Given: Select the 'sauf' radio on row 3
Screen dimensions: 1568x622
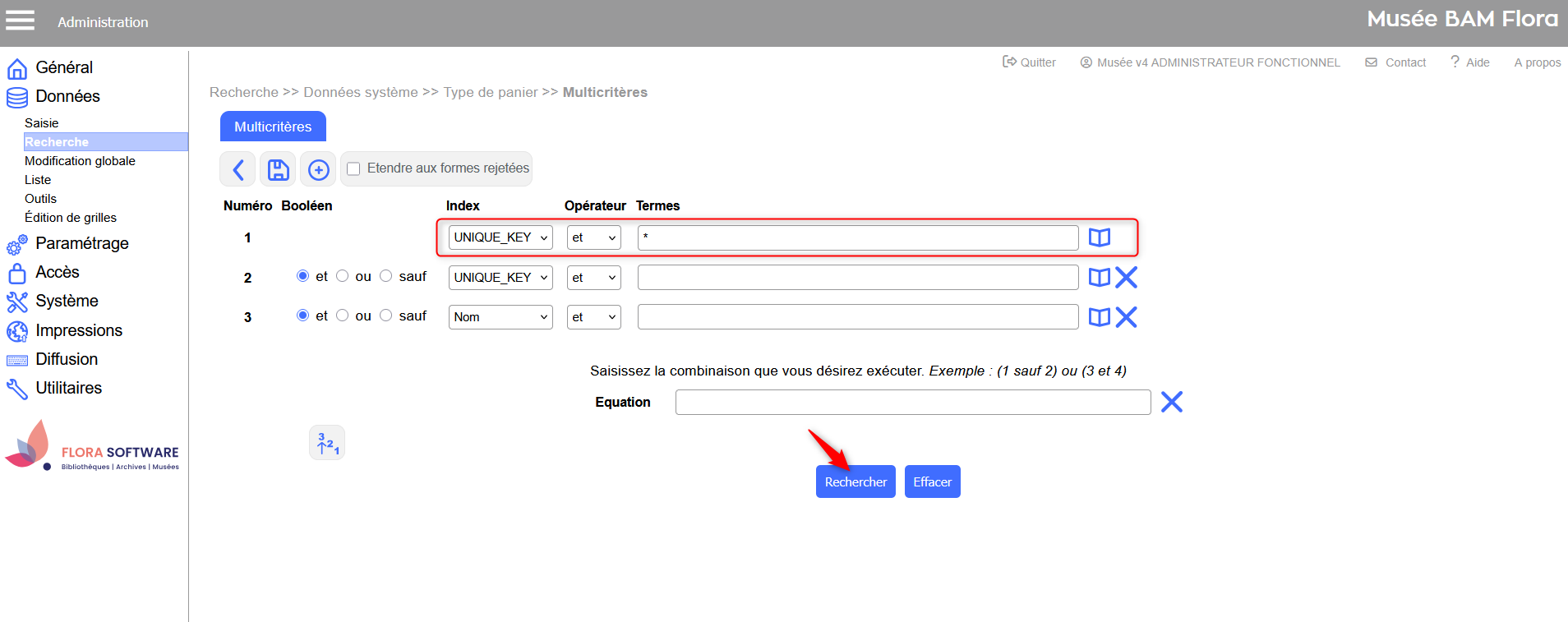Looking at the screenshot, I should [x=386, y=316].
